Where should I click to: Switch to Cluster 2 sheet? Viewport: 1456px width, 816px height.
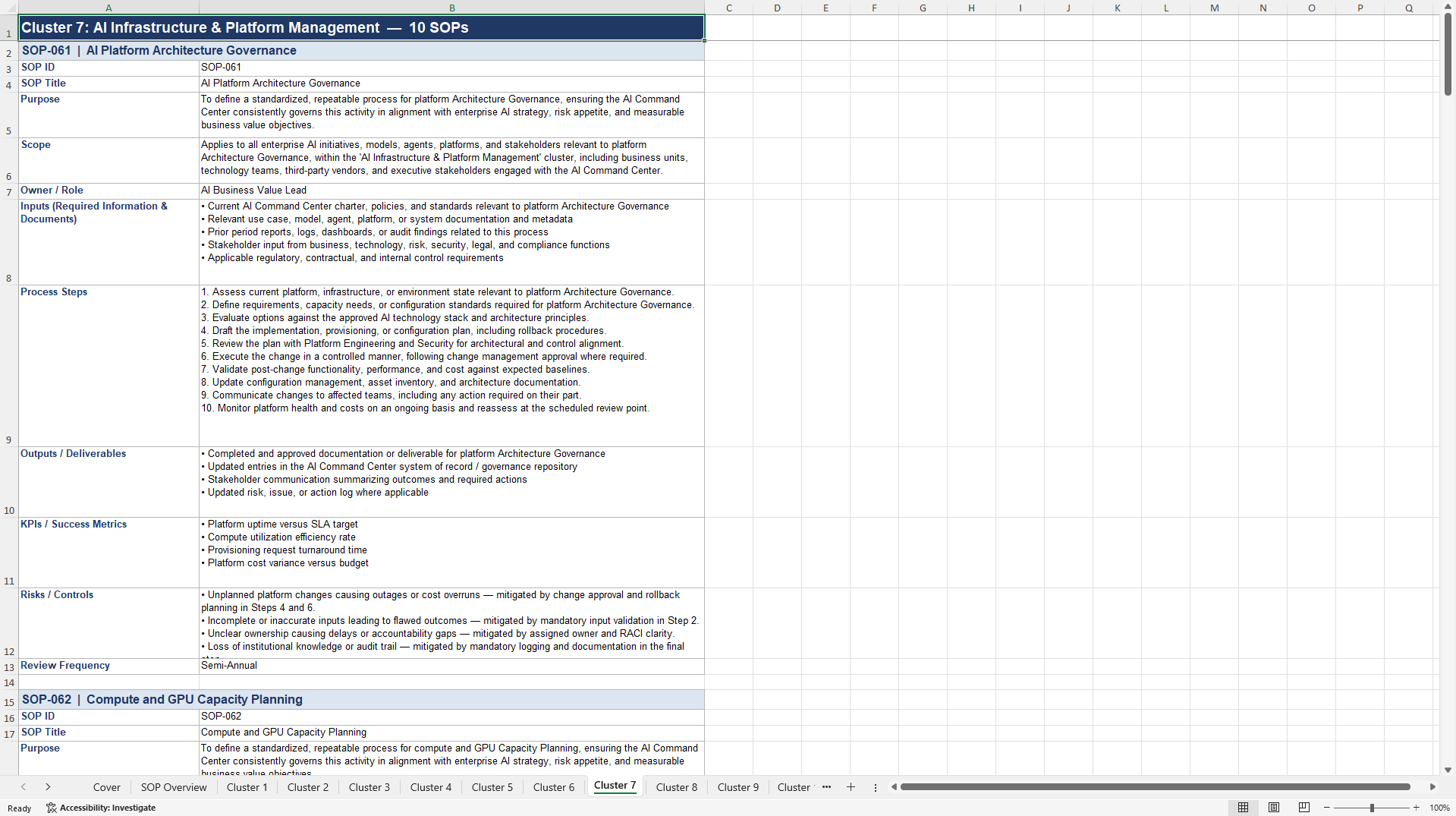tap(308, 787)
